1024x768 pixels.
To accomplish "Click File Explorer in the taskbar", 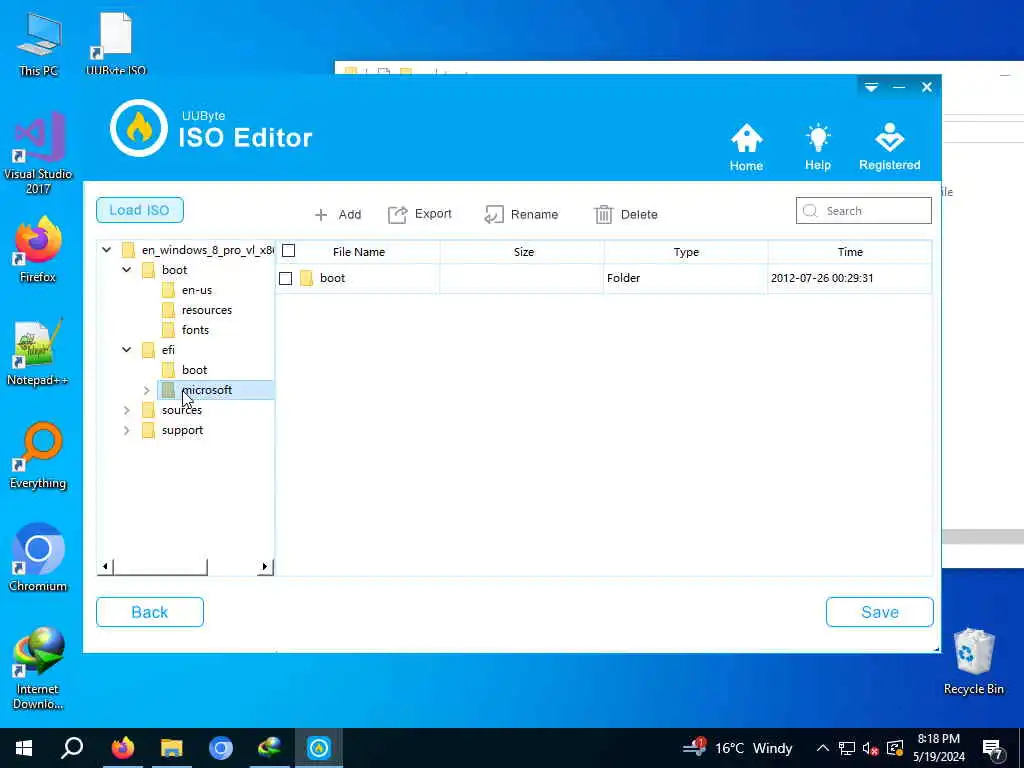I will (172, 748).
